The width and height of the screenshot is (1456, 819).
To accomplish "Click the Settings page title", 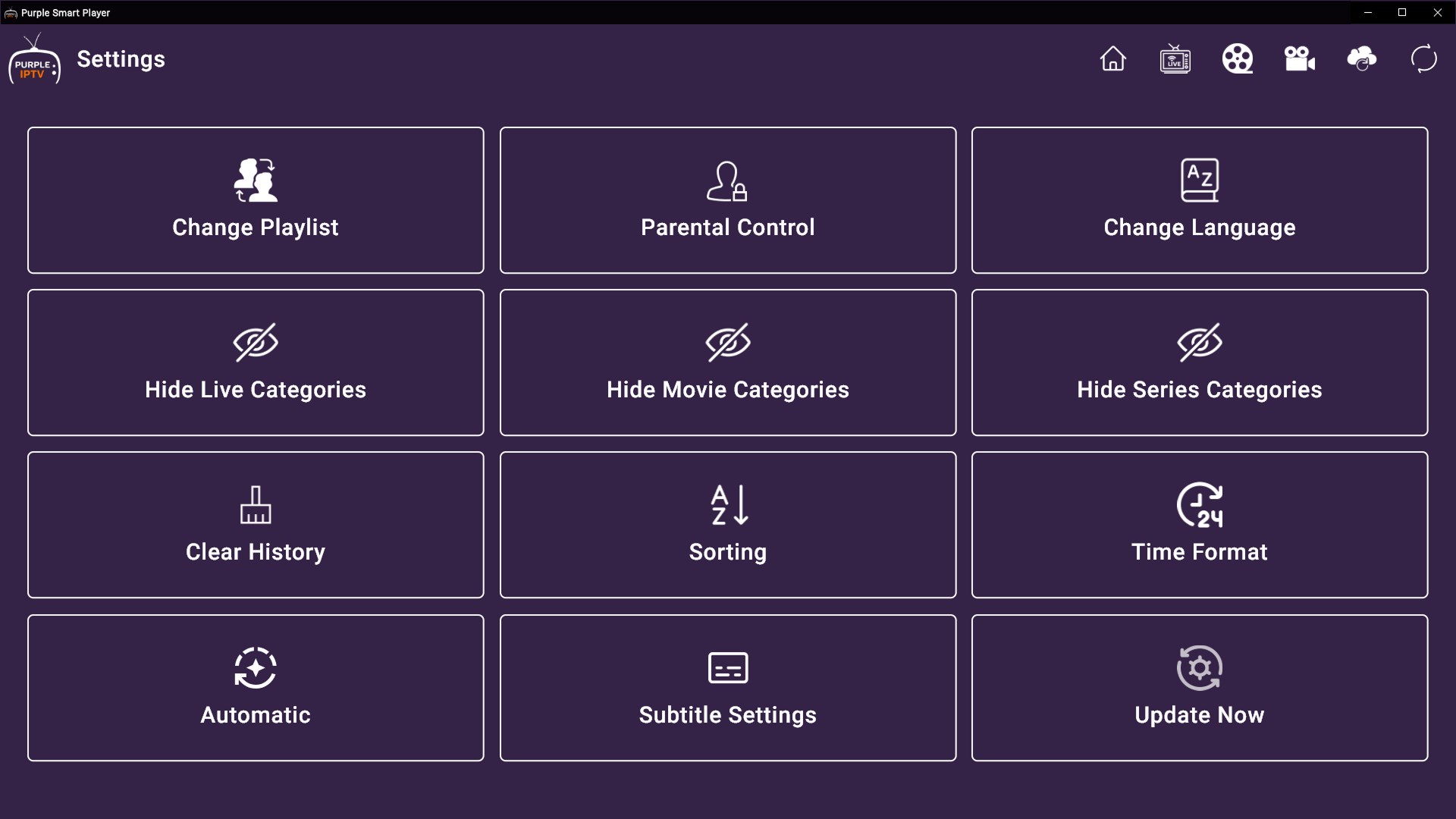I will pos(121,59).
